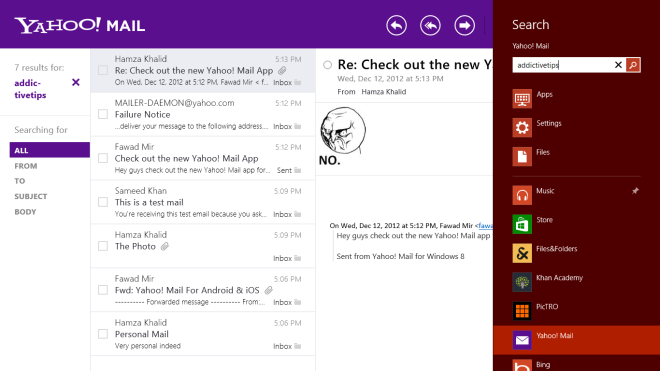
Task: Click the Yahoo! Mail logo
Action: 80,25
